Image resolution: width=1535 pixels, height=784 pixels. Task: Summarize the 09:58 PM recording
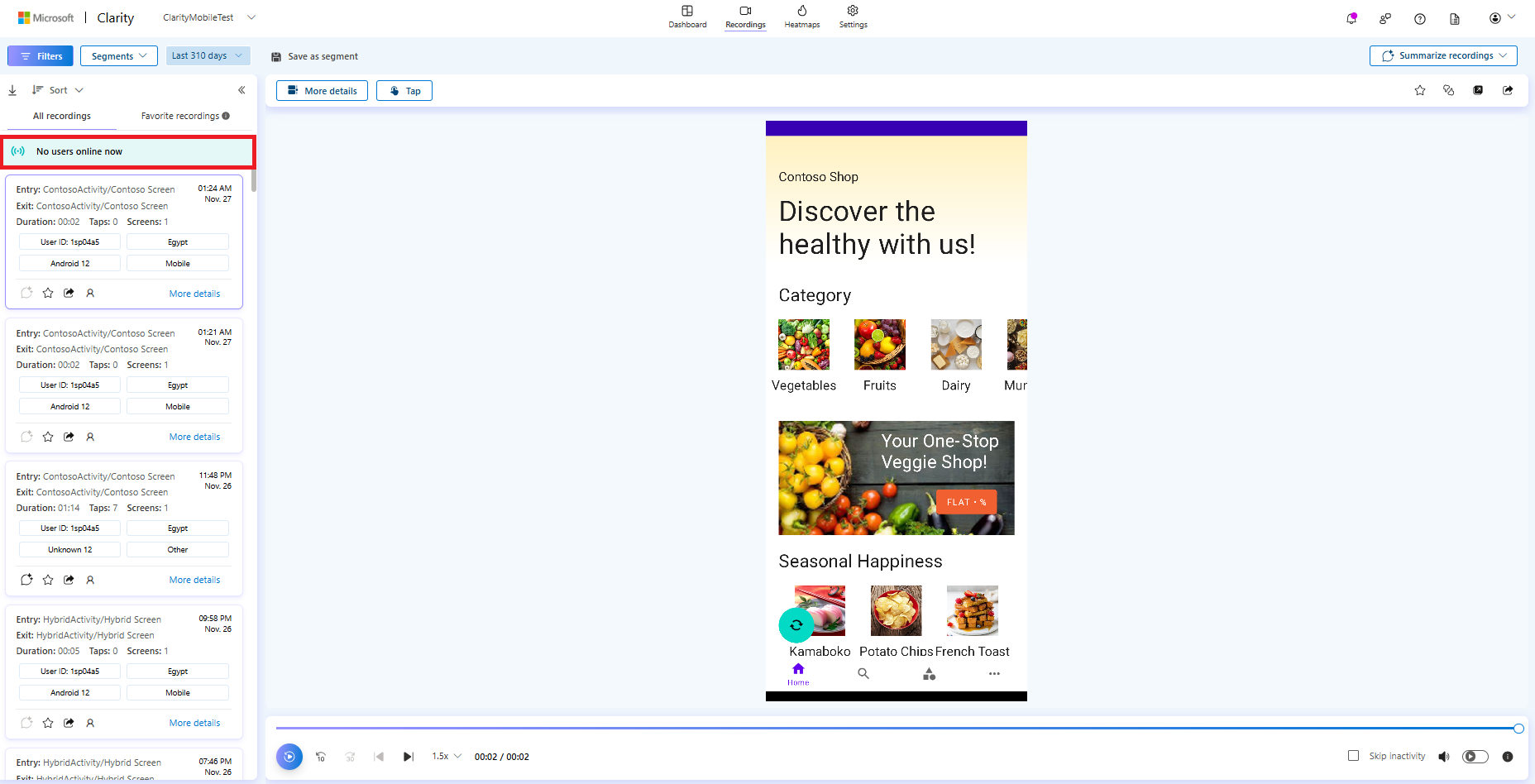coord(26,722)
